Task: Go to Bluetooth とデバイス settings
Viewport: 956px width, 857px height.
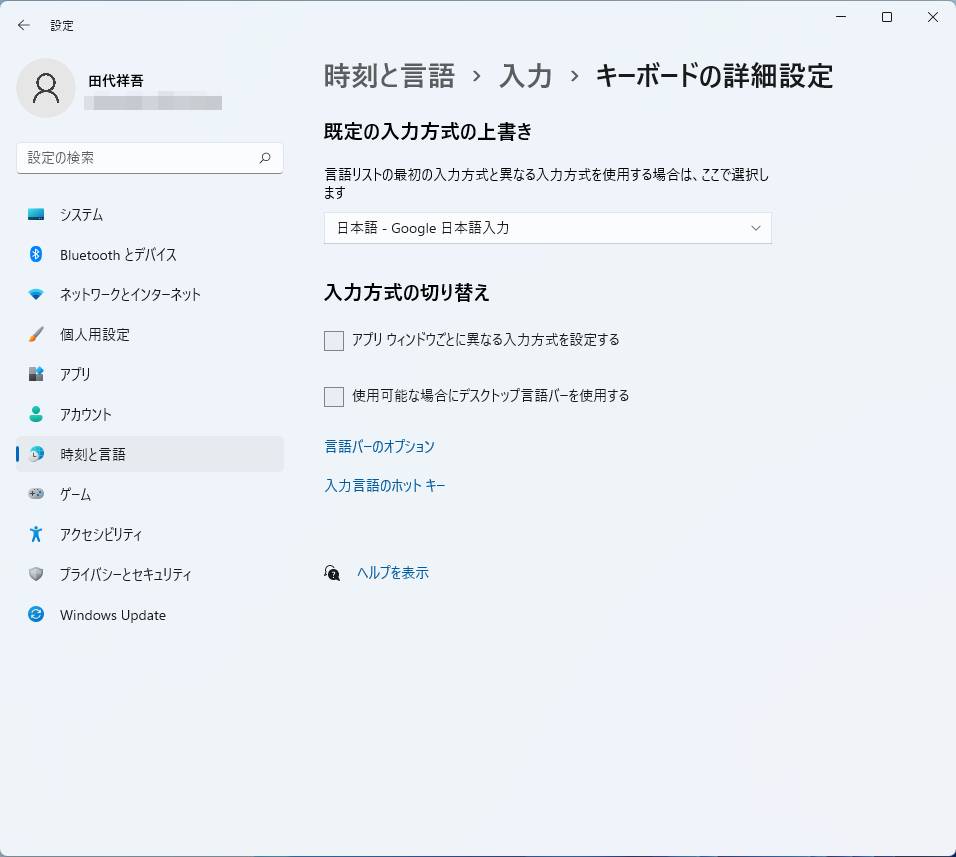Action: 150,255
